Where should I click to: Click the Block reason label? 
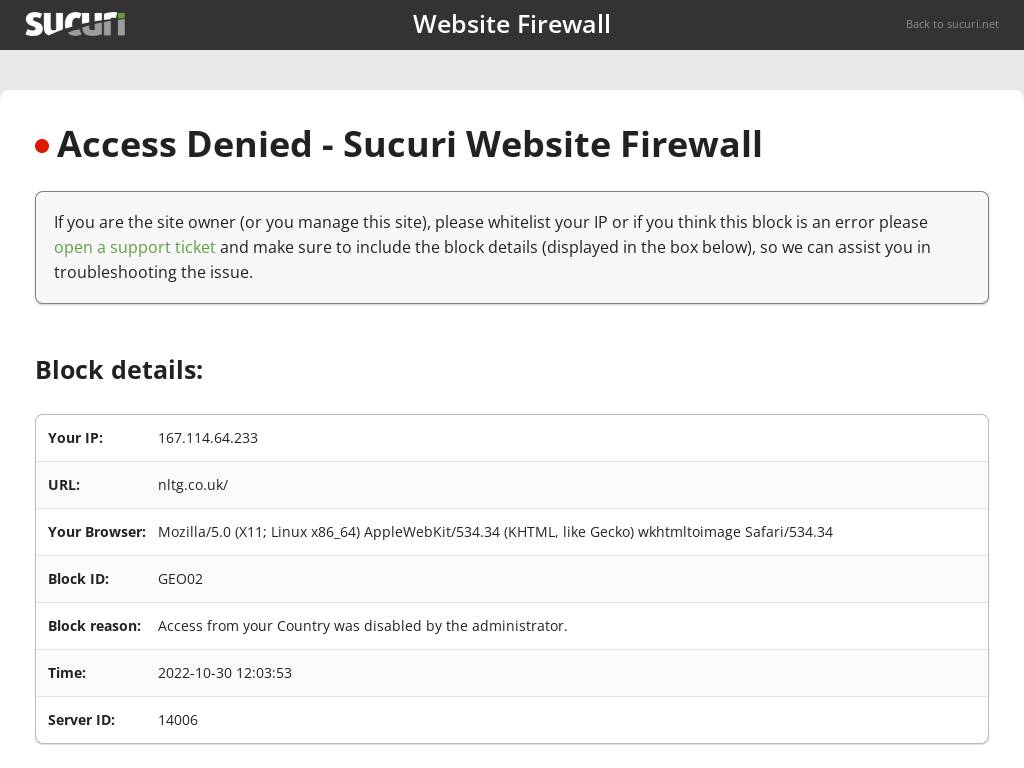click(94, 626)
